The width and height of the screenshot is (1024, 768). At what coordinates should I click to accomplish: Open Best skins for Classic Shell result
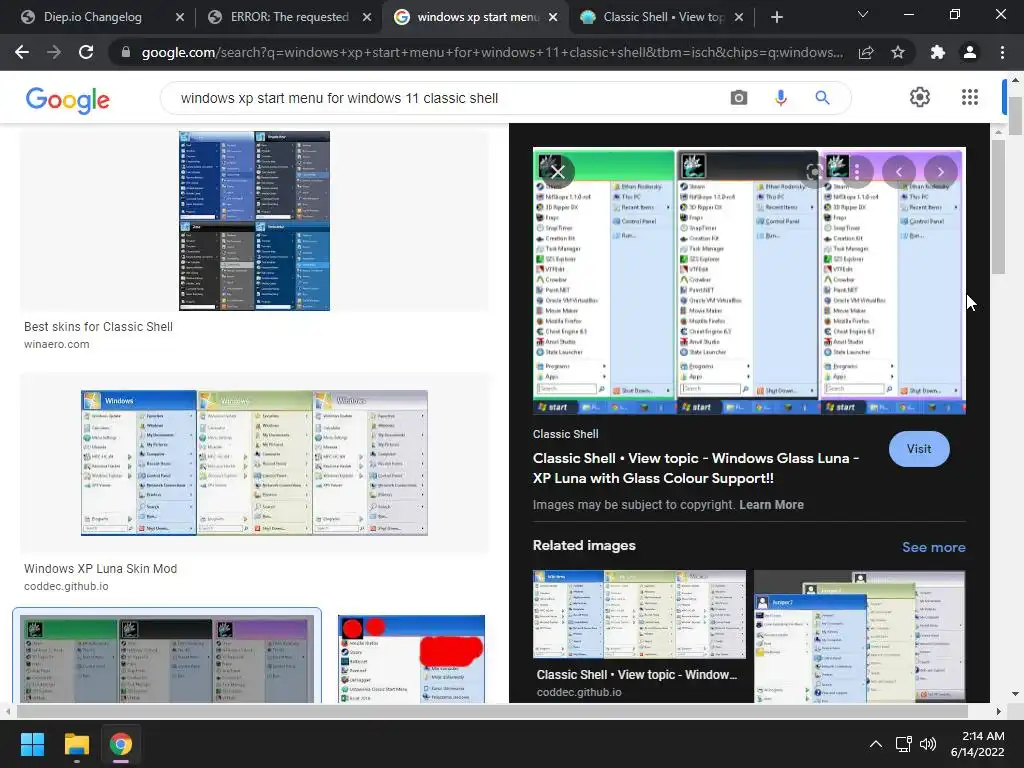pyautogui.click(x=99, y=327)
